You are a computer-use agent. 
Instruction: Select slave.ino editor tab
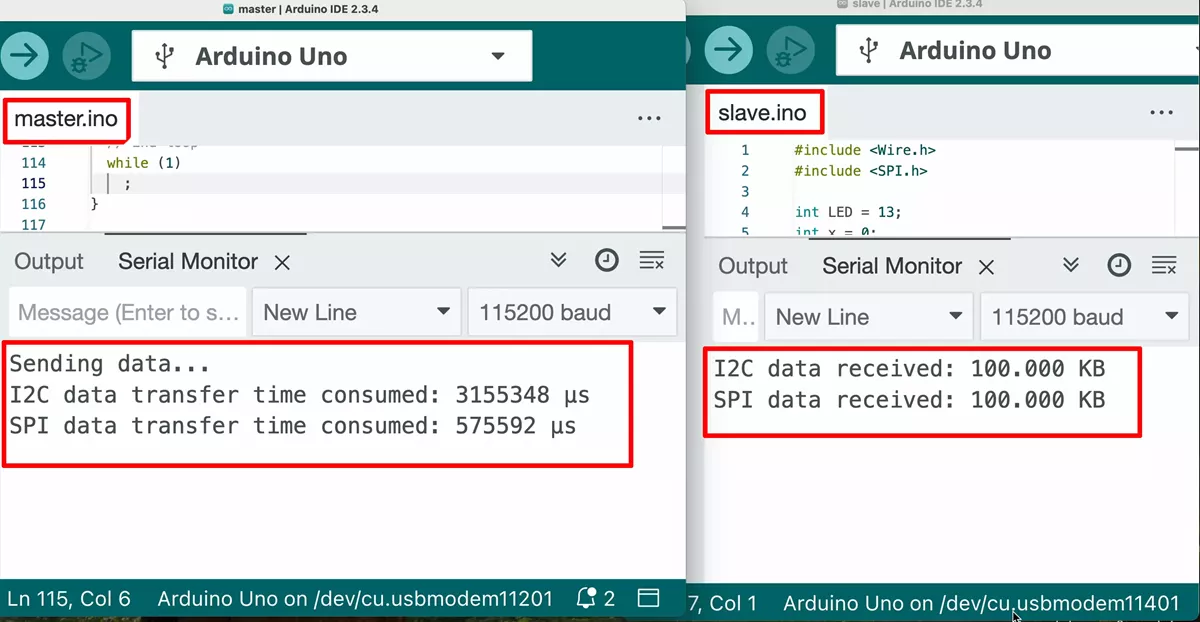[763, 113]
